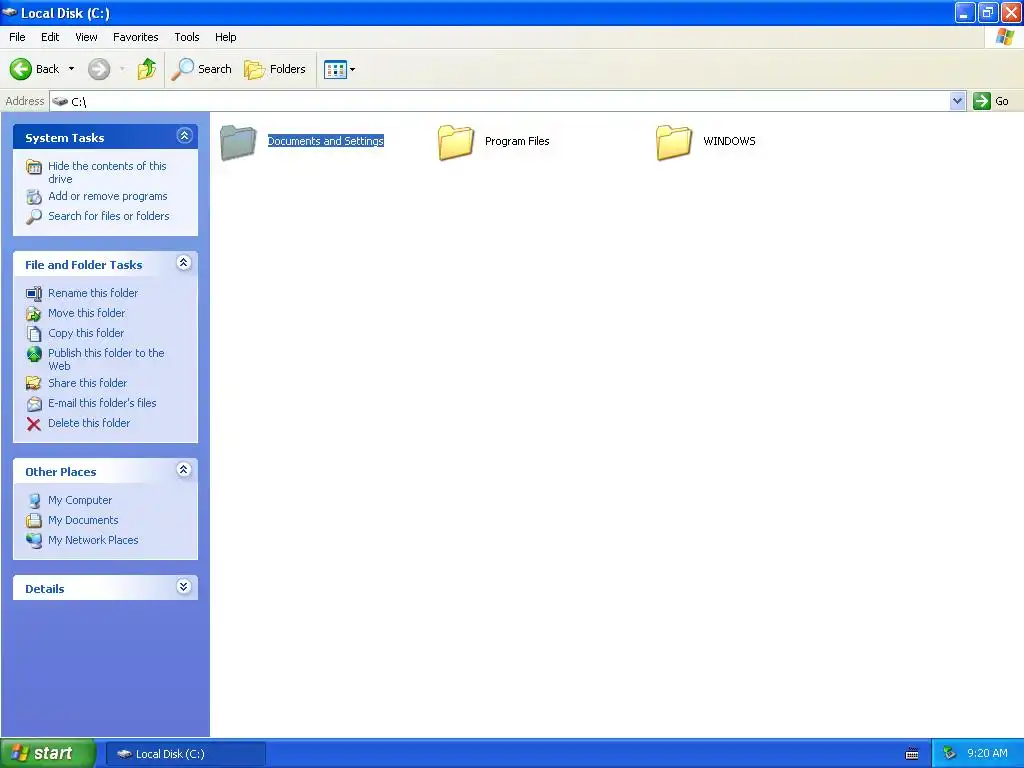Click Rename this folder link
The width and height of the screenshot is (1024, 768).
tap(93, 293)
